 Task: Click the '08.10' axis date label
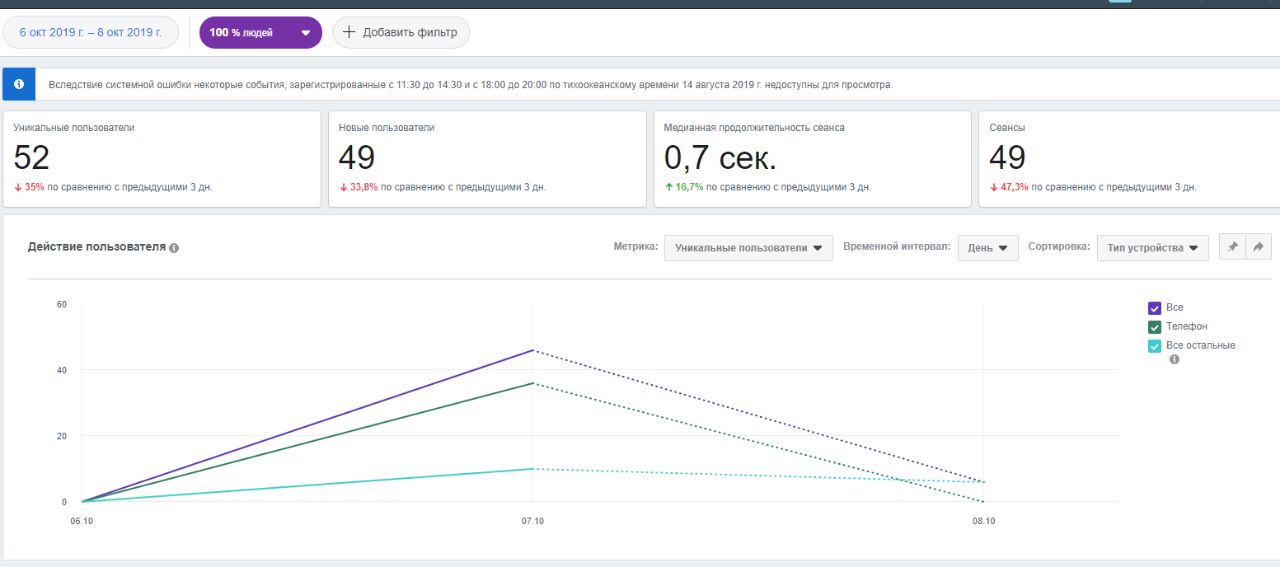[983, 521]
